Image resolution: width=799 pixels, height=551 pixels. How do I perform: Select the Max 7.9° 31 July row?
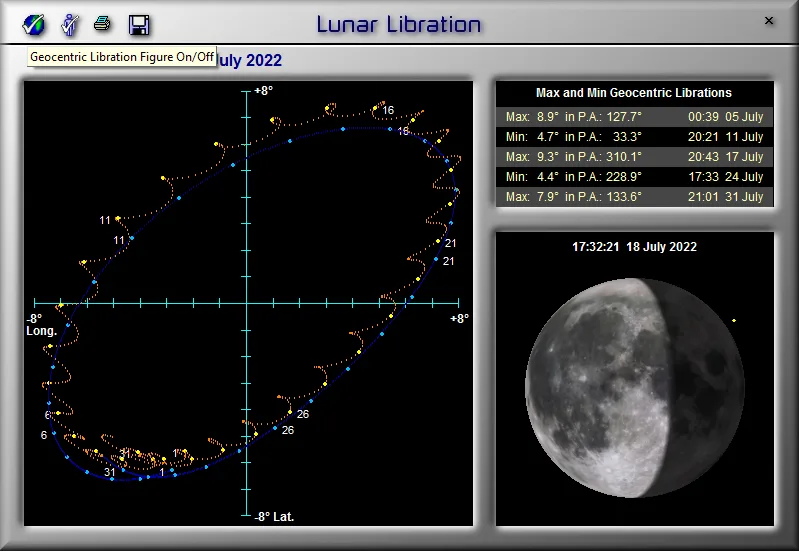tap(634, 196)
